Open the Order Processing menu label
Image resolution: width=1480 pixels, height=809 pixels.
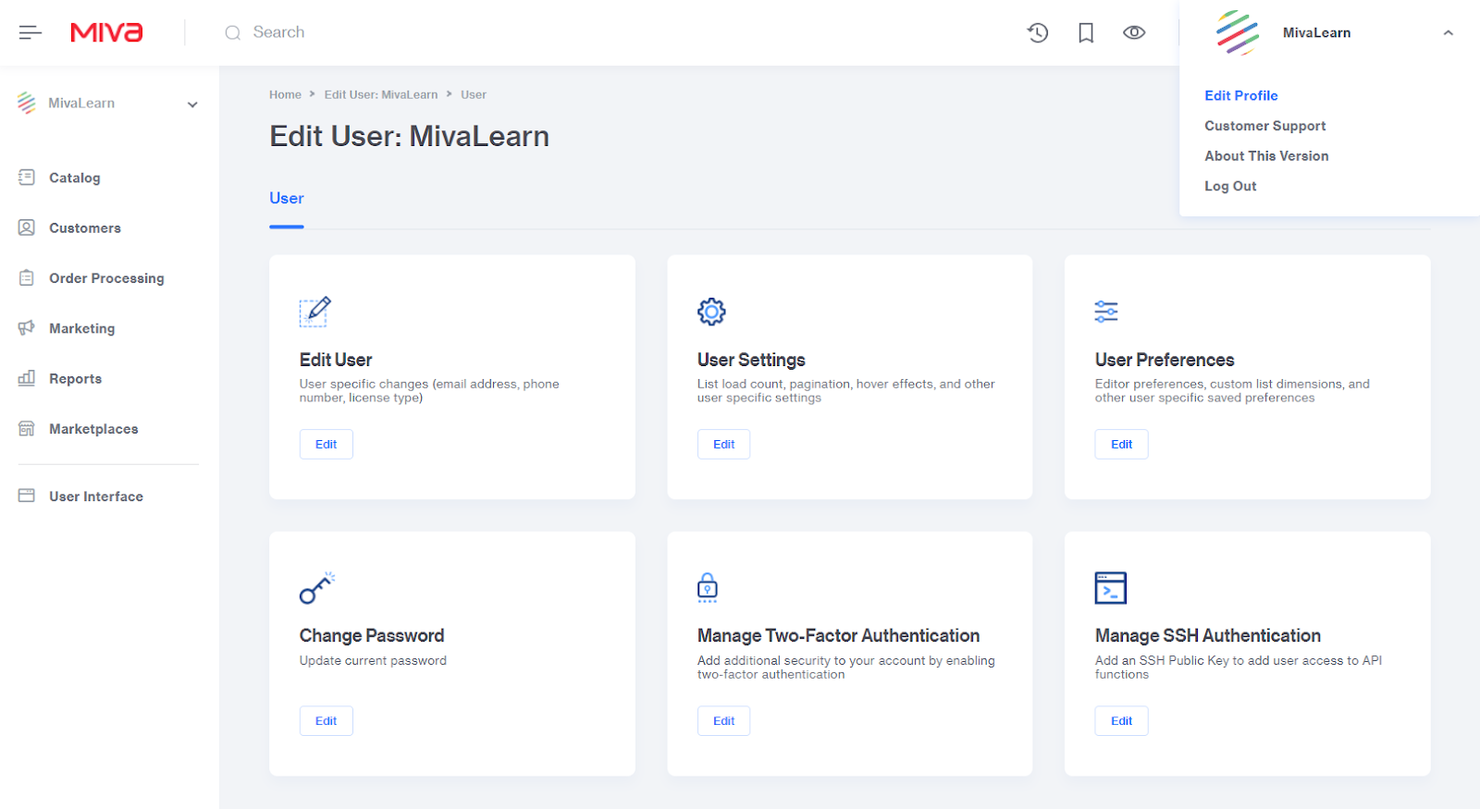pos(106,278)
